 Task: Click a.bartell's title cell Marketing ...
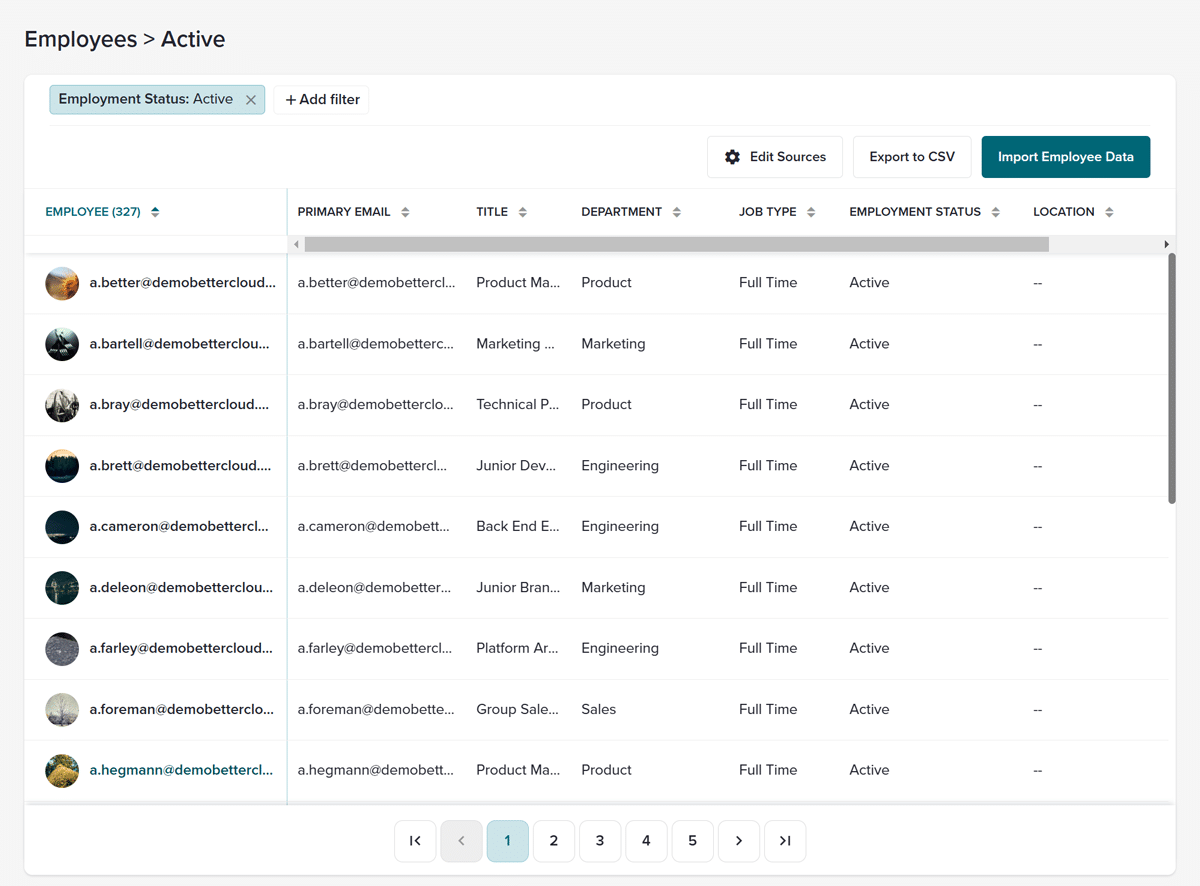click(515, 344)
